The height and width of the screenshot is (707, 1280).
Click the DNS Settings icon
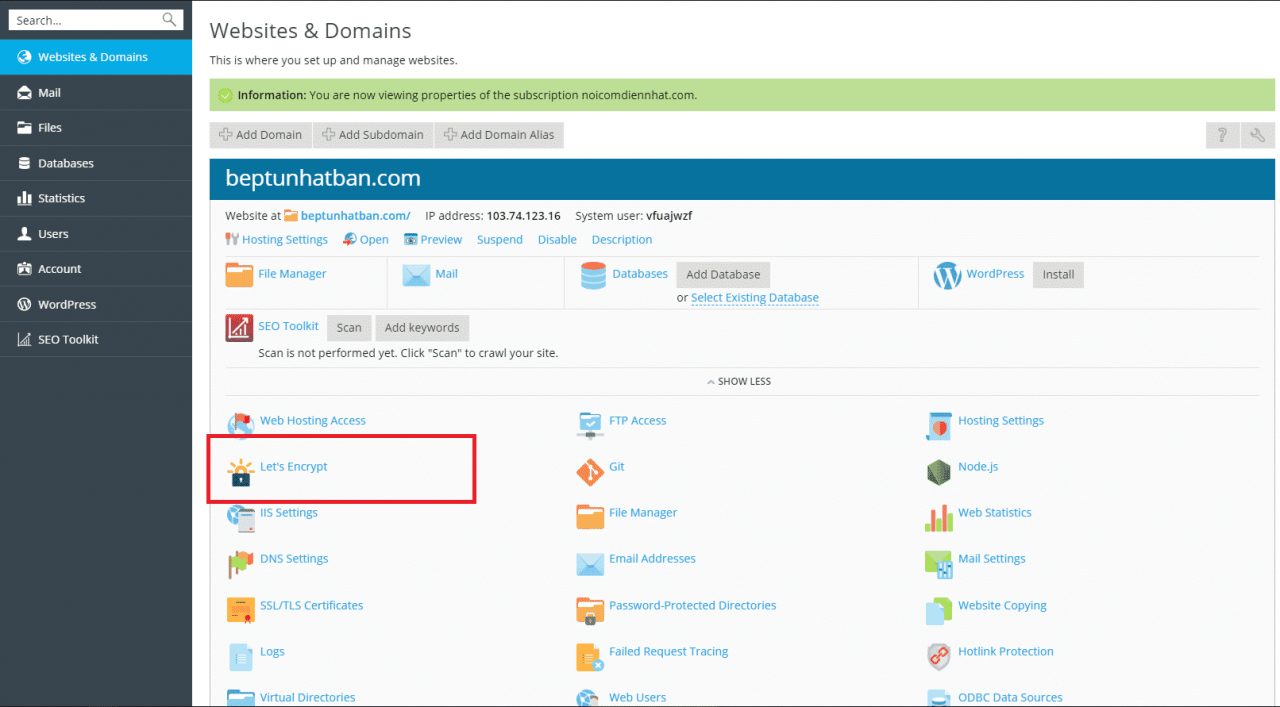click(x=240, y=564)
